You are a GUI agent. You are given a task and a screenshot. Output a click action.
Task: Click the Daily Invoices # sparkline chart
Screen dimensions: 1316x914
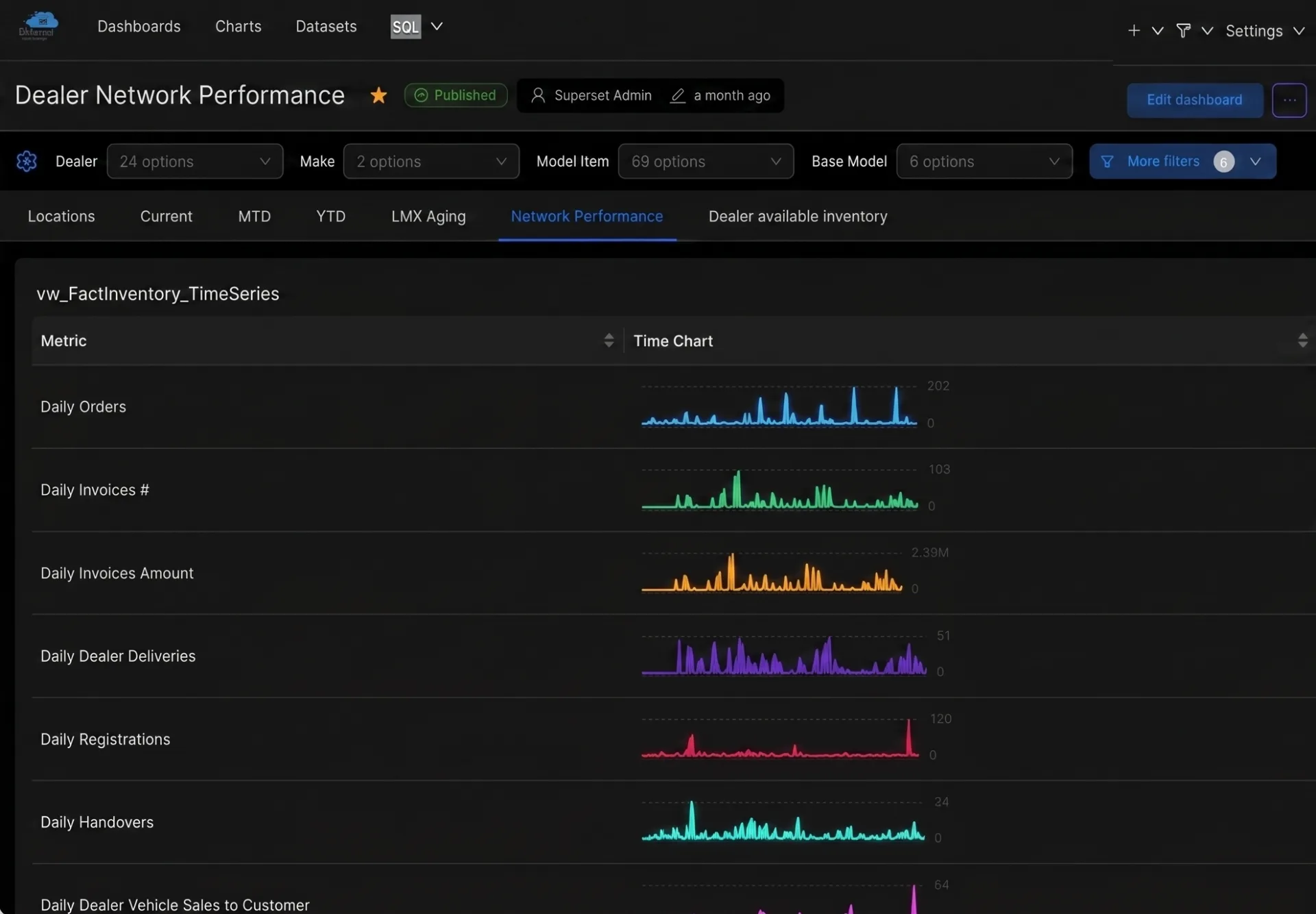779,489
